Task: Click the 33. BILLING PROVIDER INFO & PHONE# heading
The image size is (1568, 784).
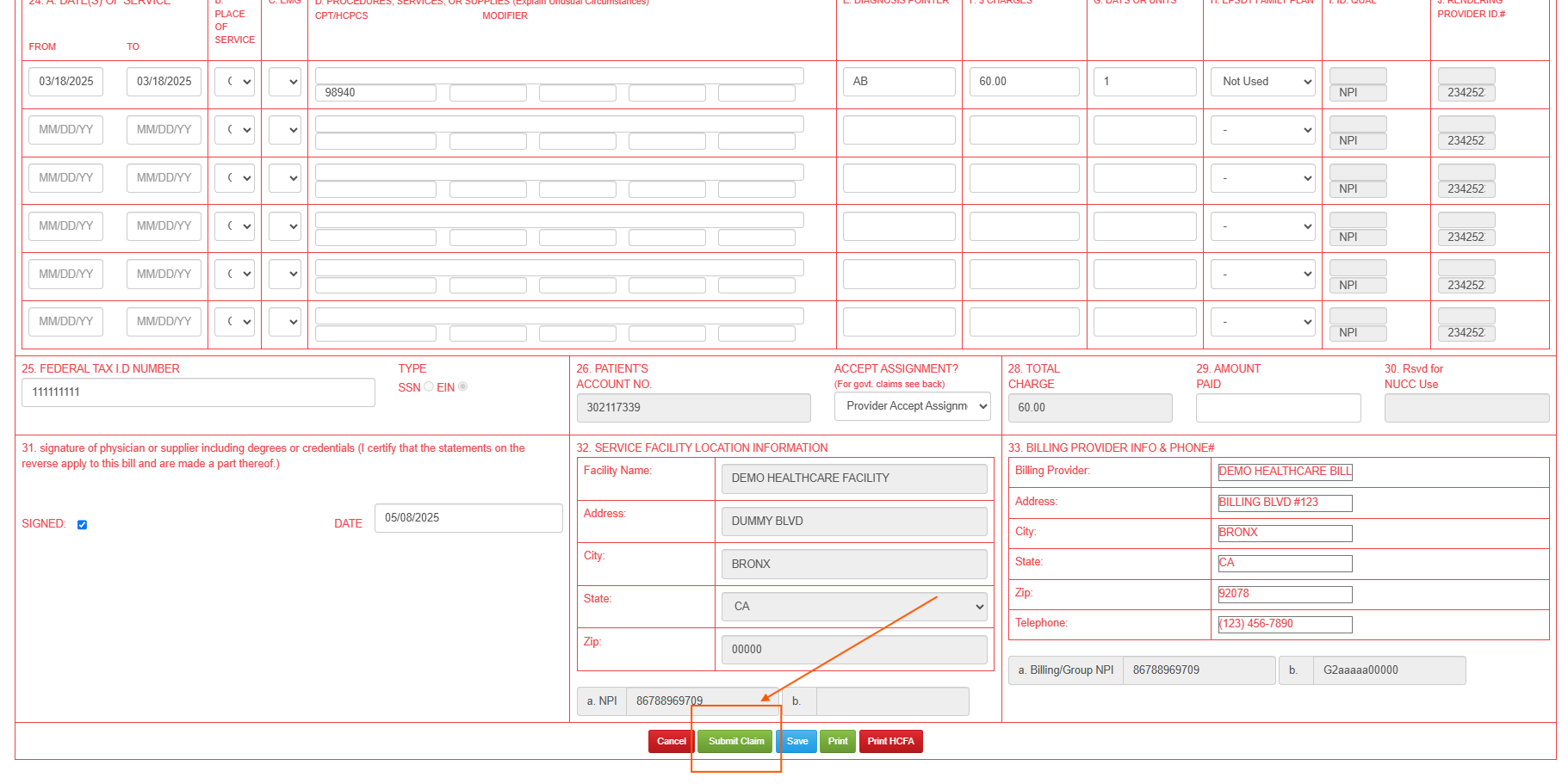Action: [1111, 448]
